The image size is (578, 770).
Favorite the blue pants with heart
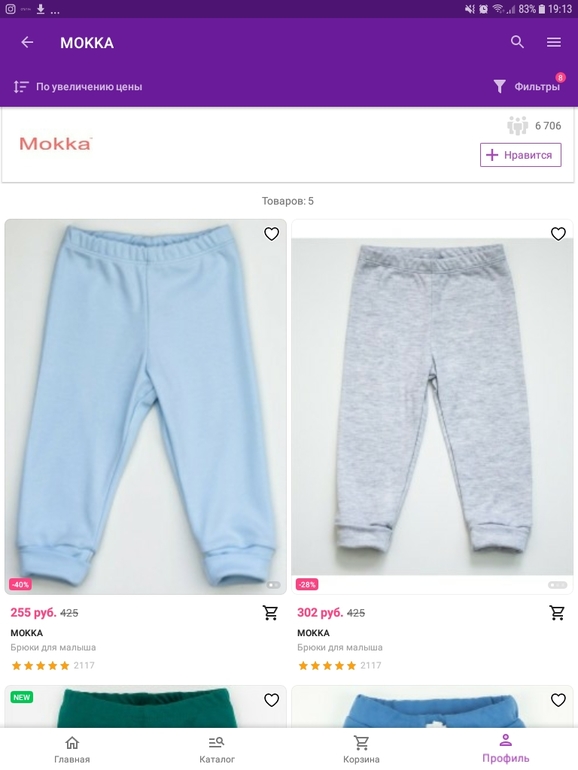click(x=272, y=234)
